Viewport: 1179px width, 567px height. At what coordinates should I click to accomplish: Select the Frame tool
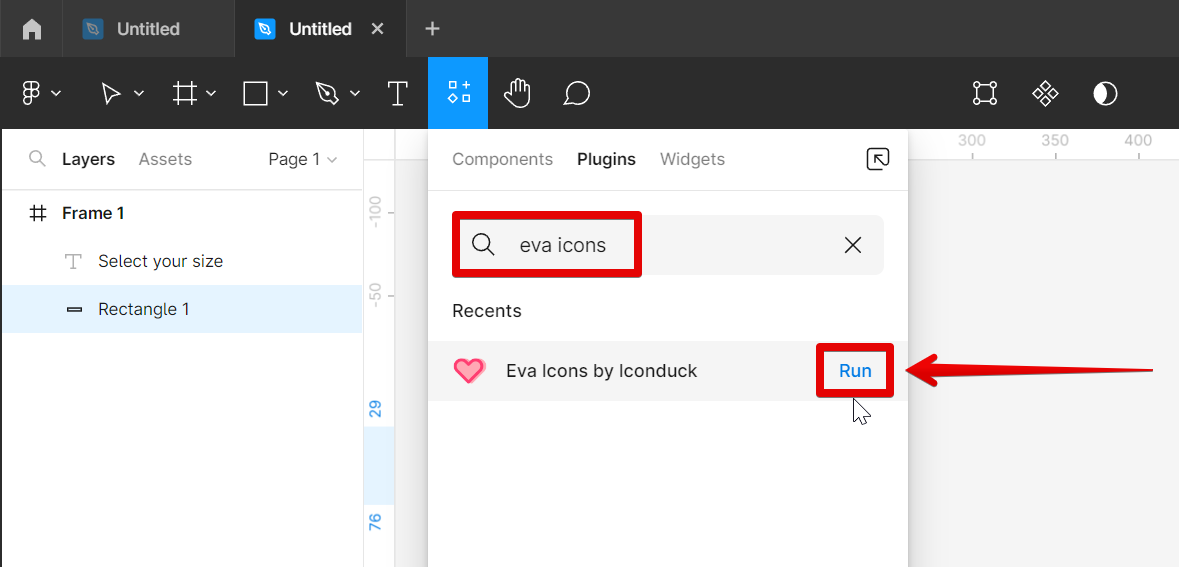[x=184, y=93]
